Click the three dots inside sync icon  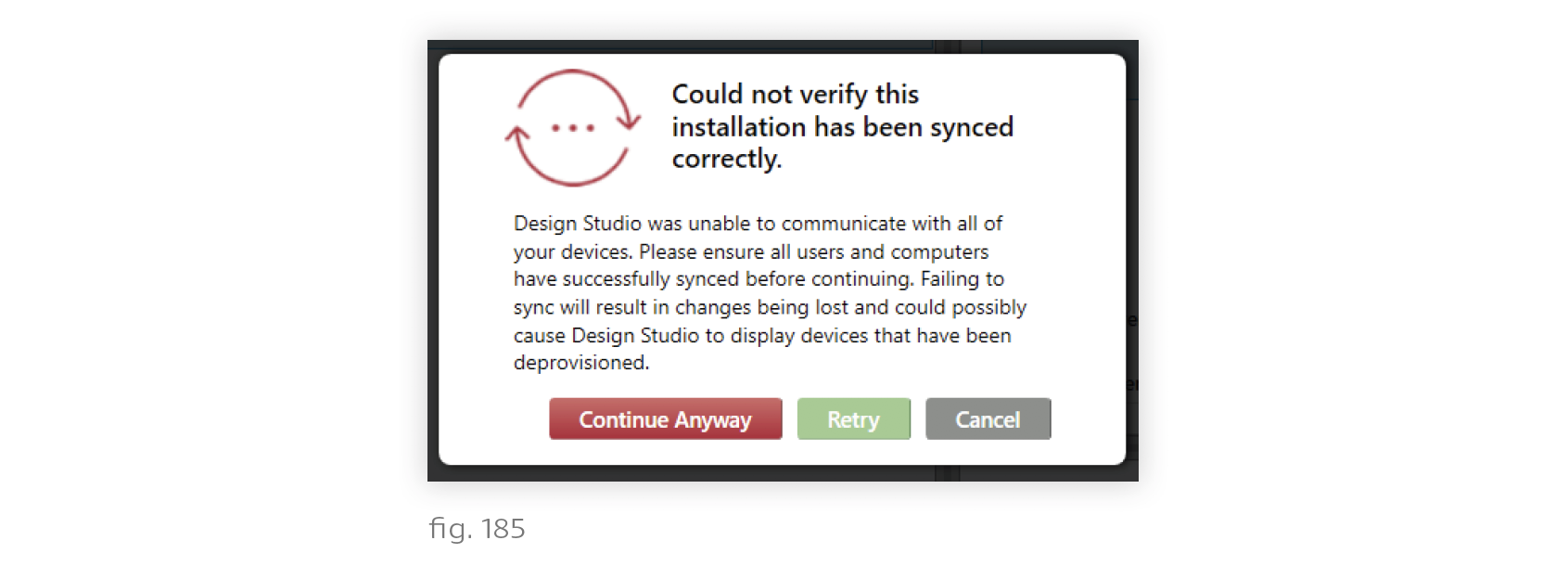point(572,128)
